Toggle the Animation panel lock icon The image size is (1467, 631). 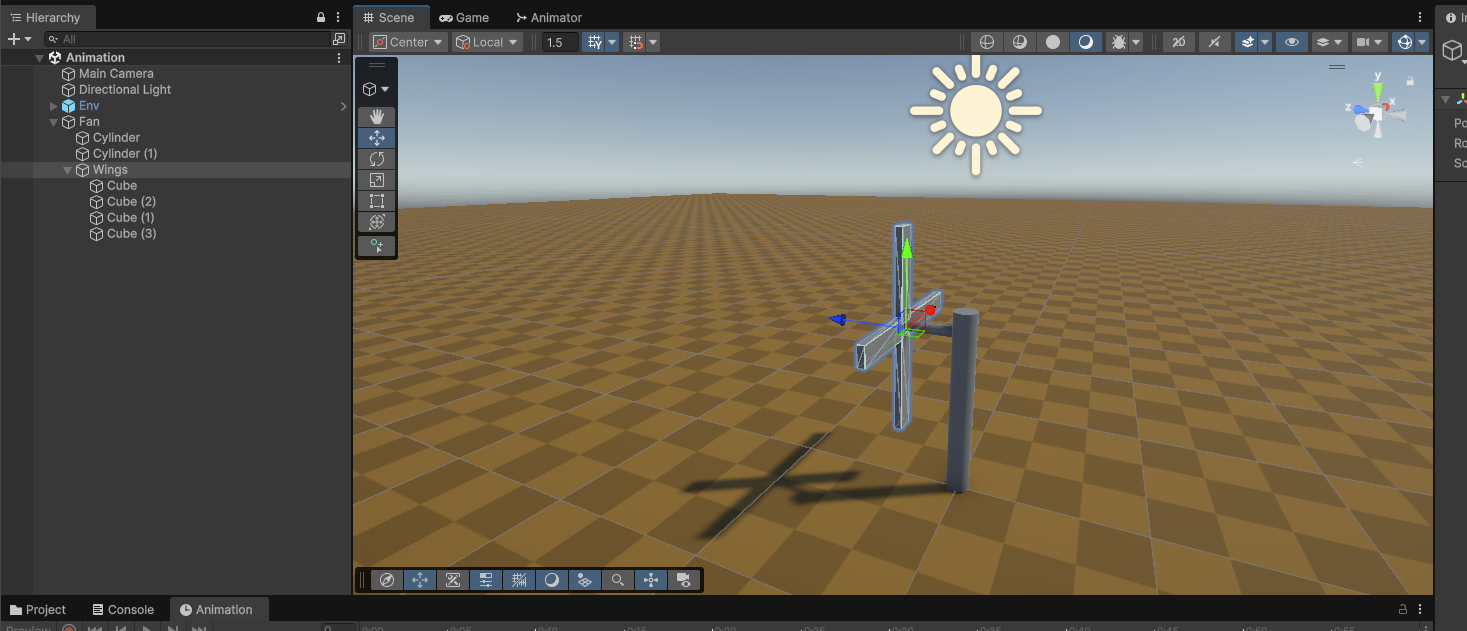tap(1402, 610)
